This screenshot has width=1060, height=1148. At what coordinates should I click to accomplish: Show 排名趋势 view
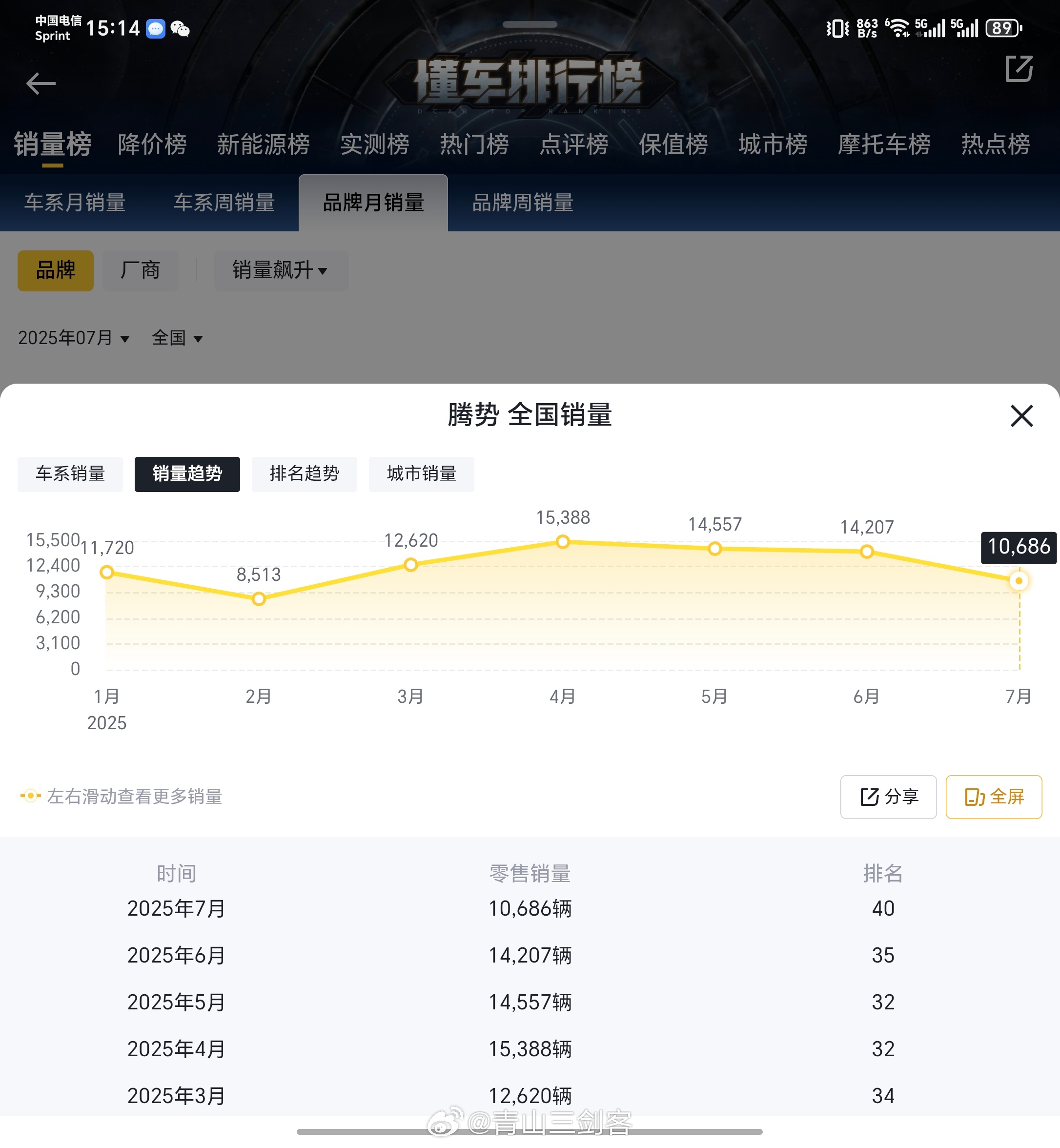coord(305,474)
